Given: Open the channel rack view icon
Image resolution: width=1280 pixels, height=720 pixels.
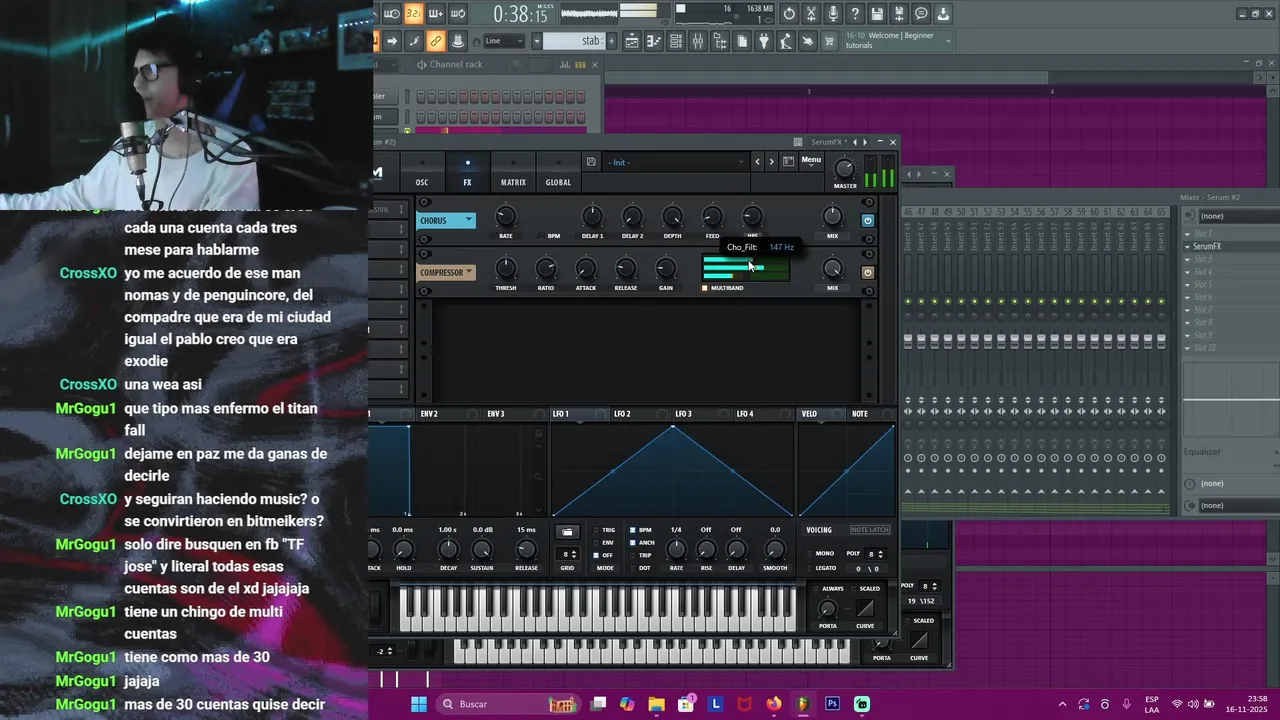Looking at the screenshot, I should [676, 41].
